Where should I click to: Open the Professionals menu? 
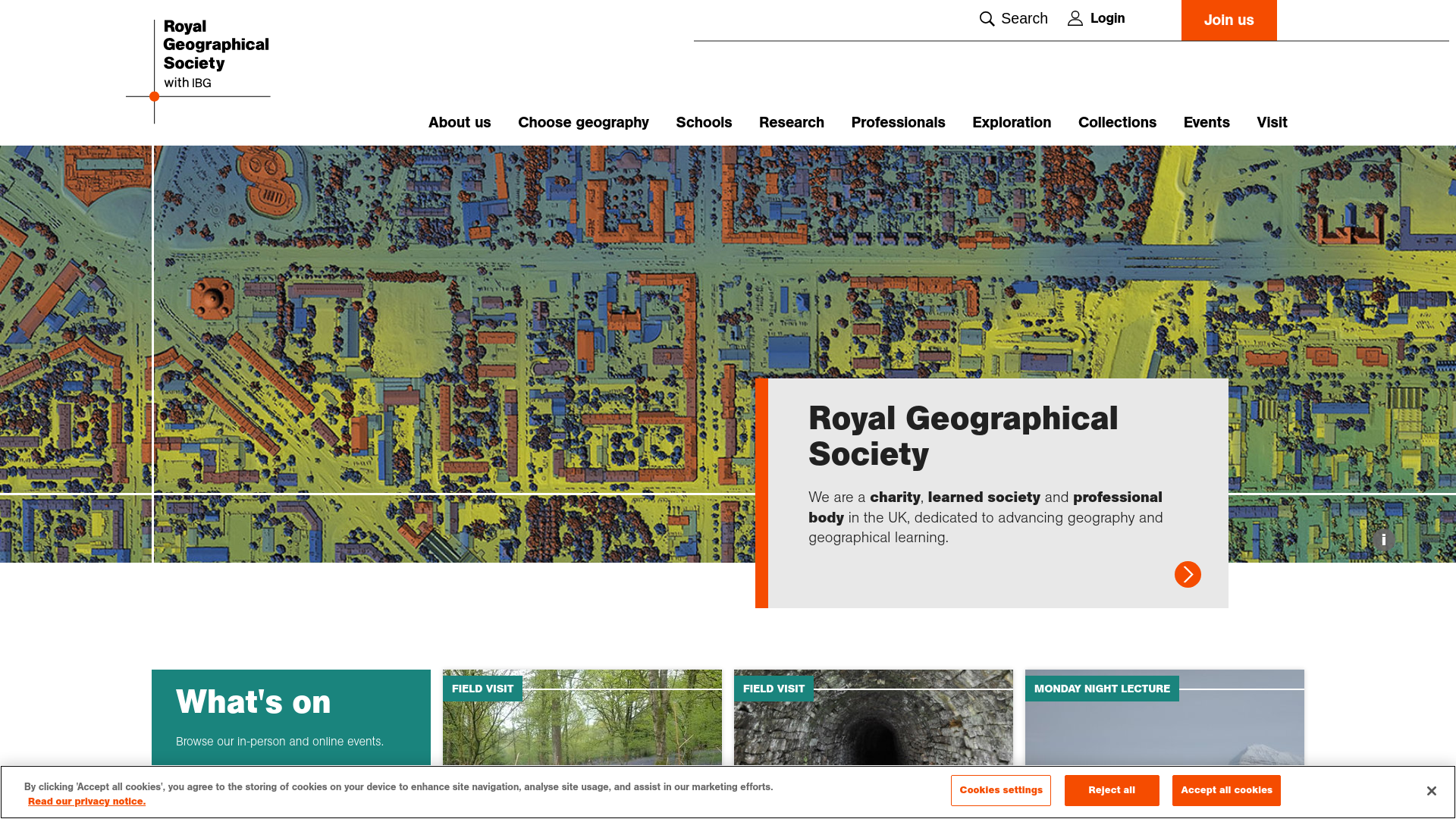coord(898,122)
